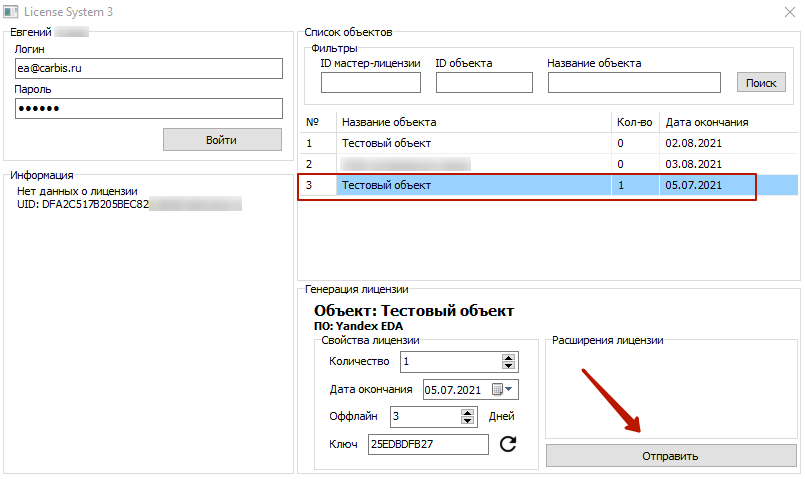The height and width of the screenshot is (479, 805).
Task: Click the Ключ field with 25EDBDFB27
Action: (428, 444)
